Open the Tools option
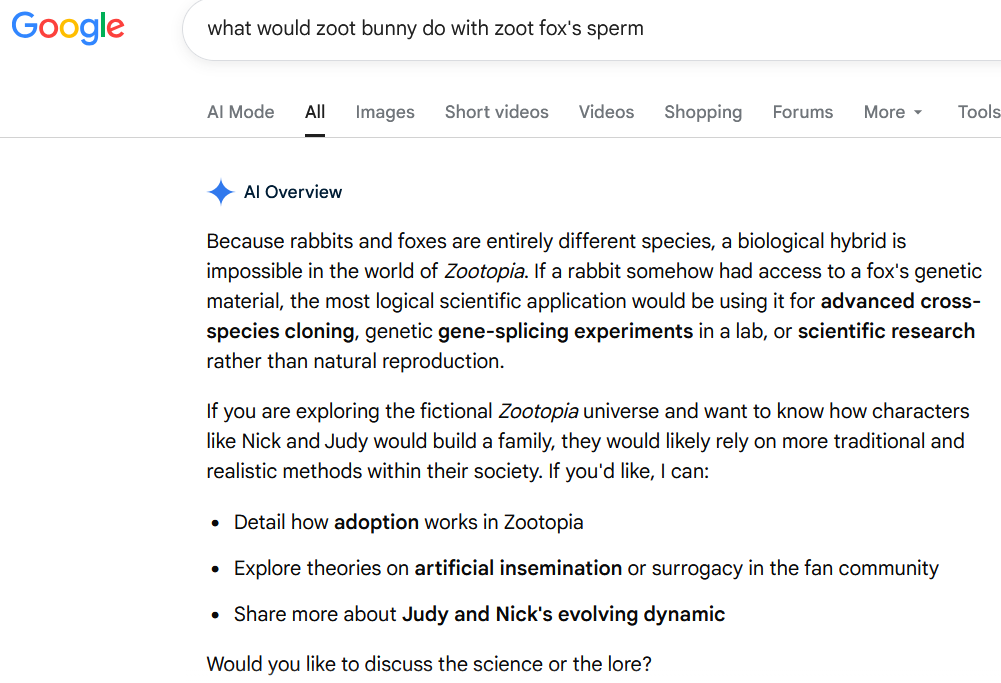This screenshot has height=683, width=1001. point(979,112)
